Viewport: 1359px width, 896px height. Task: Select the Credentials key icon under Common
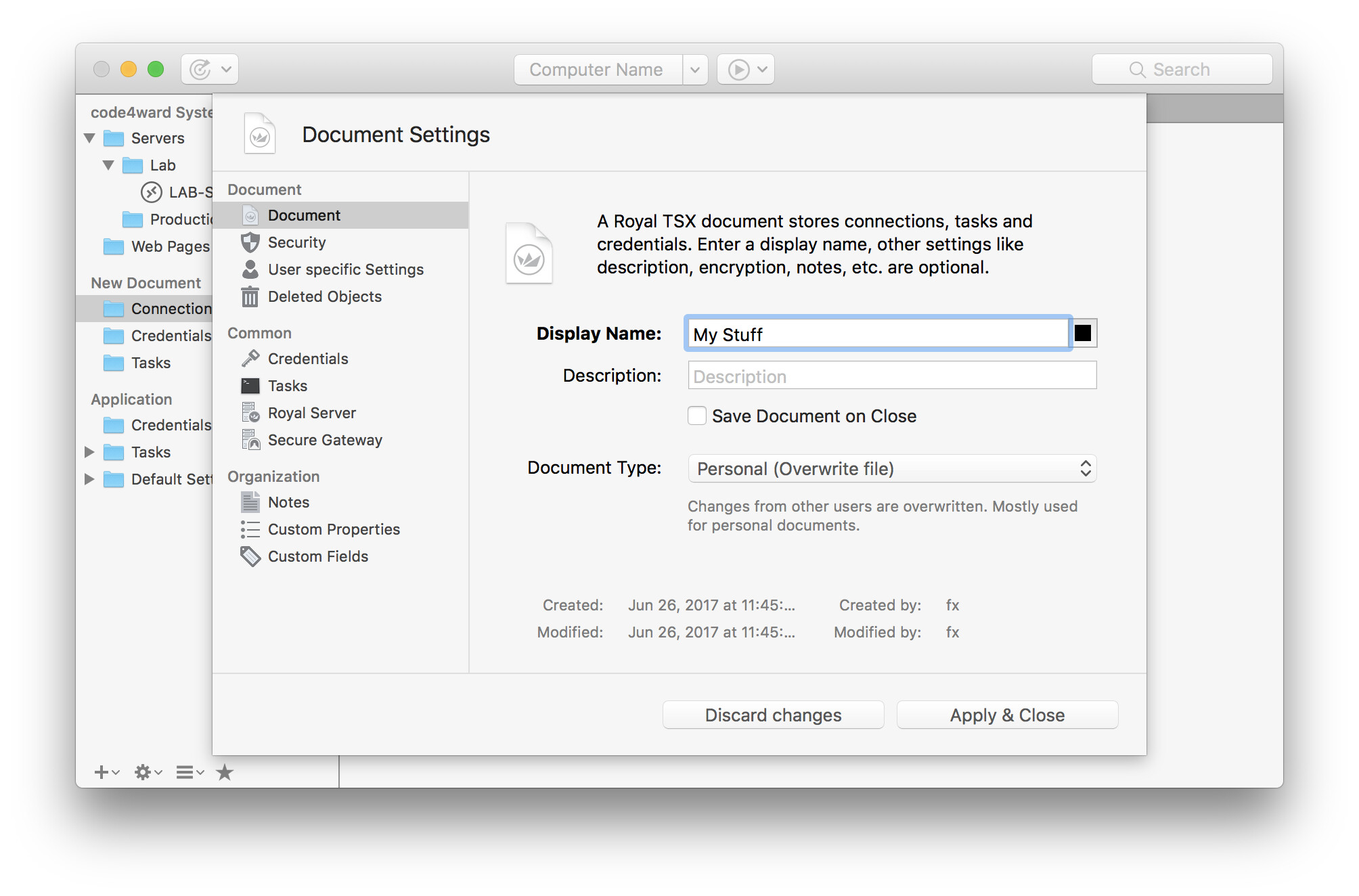[x=250, y=358]
